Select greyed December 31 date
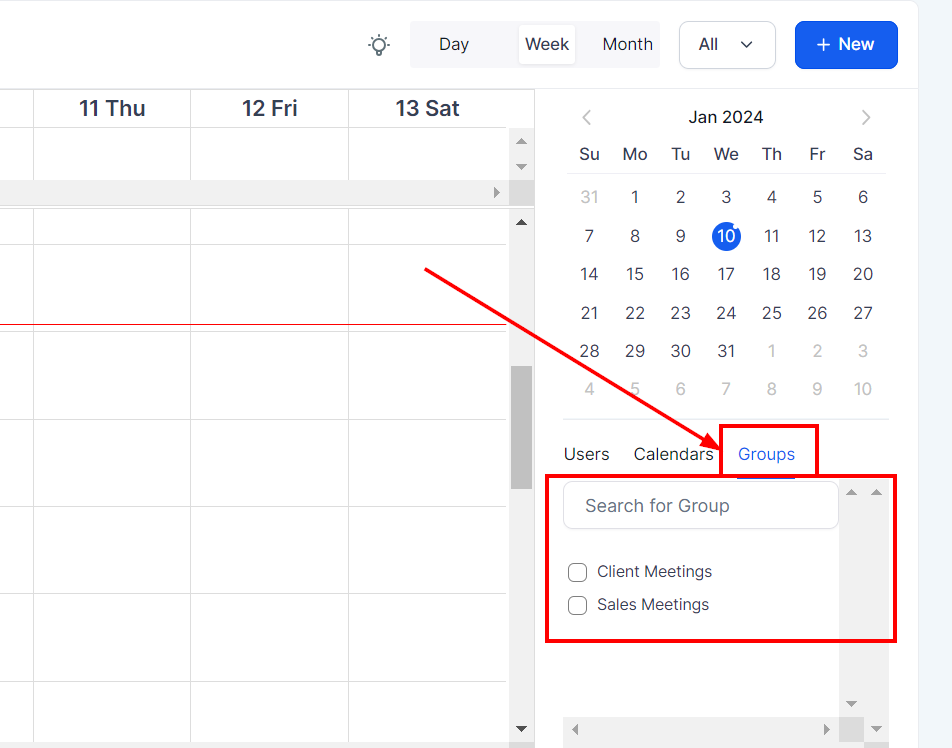Screen dimensions: 952x748 click(x=589, y=197)
